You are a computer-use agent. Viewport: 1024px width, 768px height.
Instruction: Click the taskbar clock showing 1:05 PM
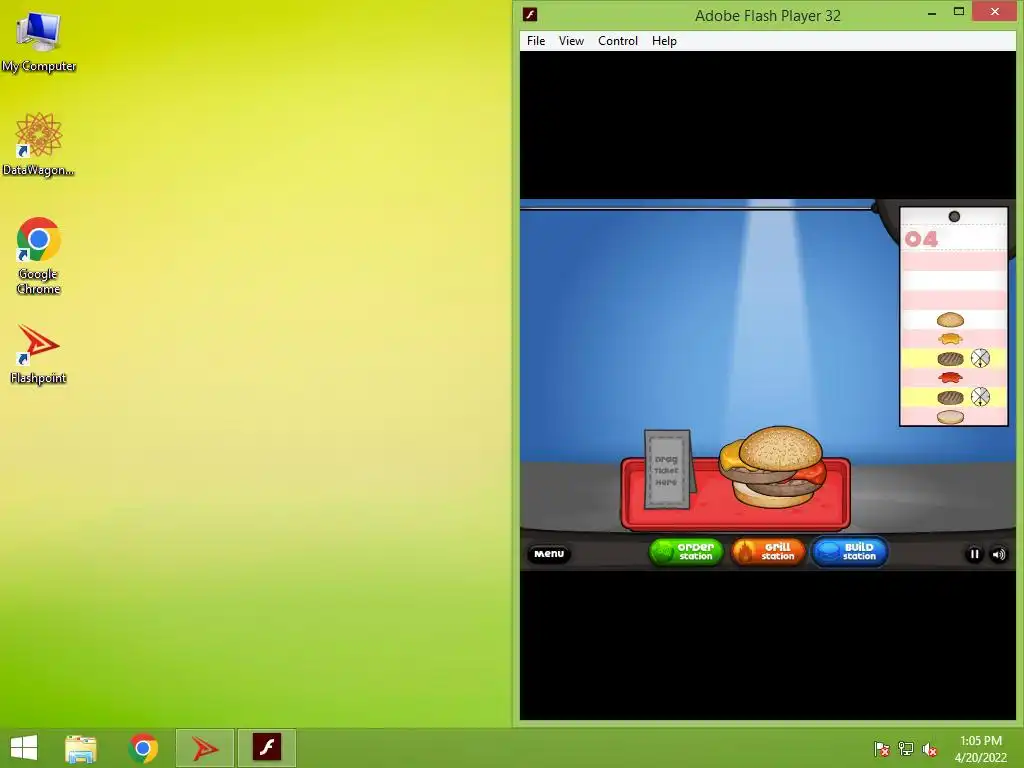click(x=981, y=749)
